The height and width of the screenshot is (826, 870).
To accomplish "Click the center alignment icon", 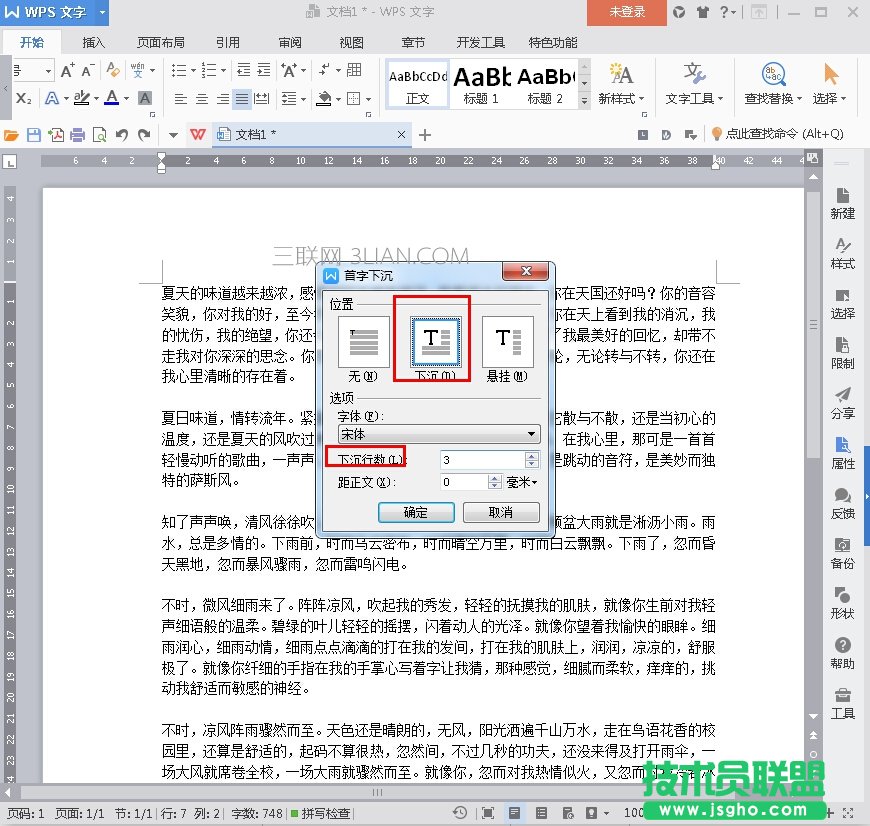I will click(x=201, y=99).
